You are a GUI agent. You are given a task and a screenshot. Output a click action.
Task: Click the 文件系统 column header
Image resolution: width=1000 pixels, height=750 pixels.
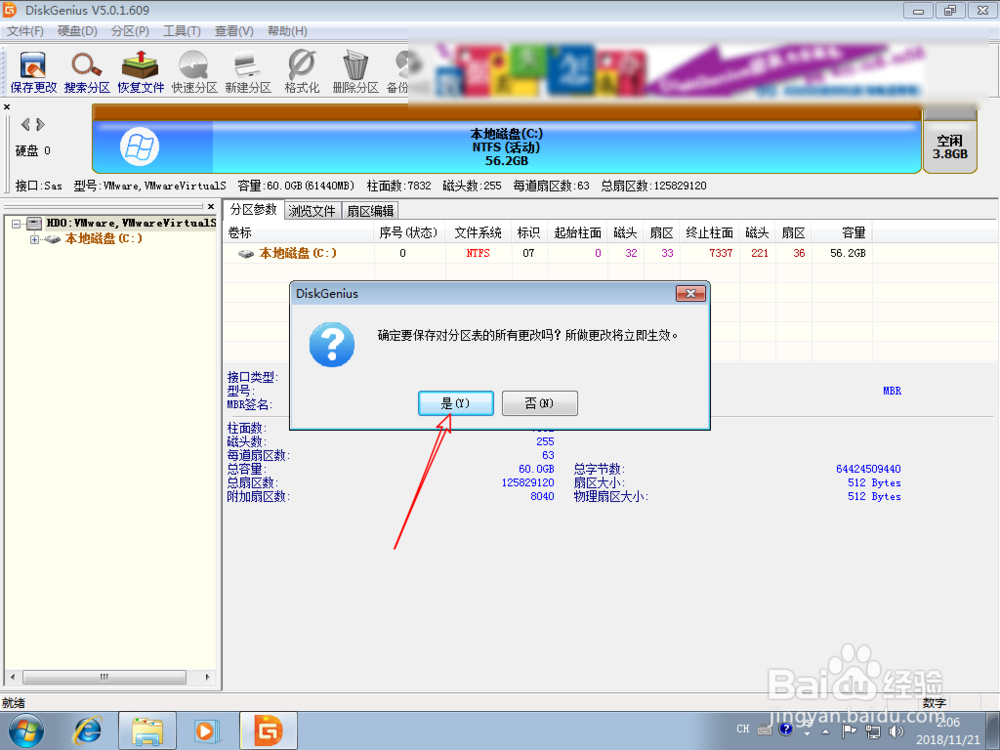tap(478, 233)
